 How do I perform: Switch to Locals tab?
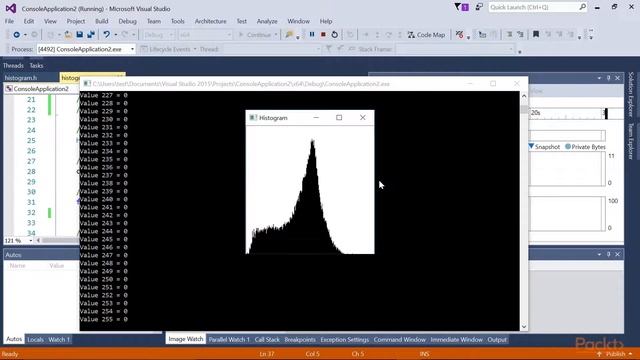35,340
